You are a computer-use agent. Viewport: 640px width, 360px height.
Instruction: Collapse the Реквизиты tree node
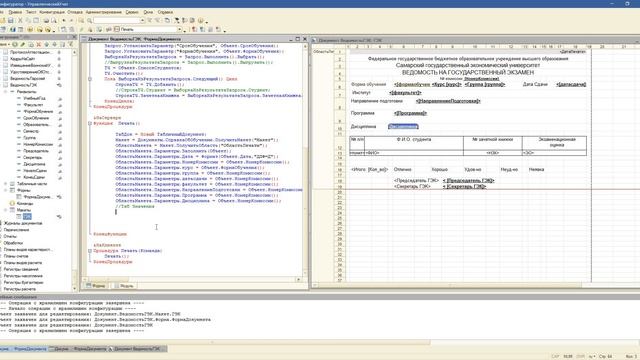click(x=6, y=92)
